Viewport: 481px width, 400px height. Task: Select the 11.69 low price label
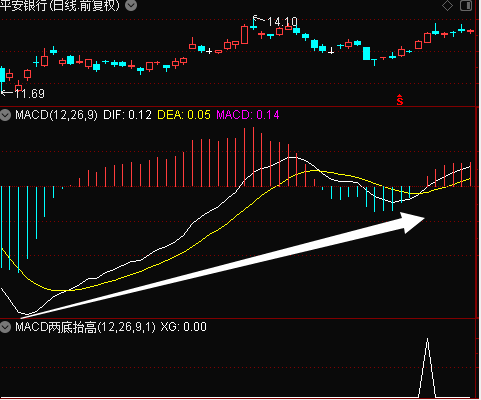coord(30,94)
